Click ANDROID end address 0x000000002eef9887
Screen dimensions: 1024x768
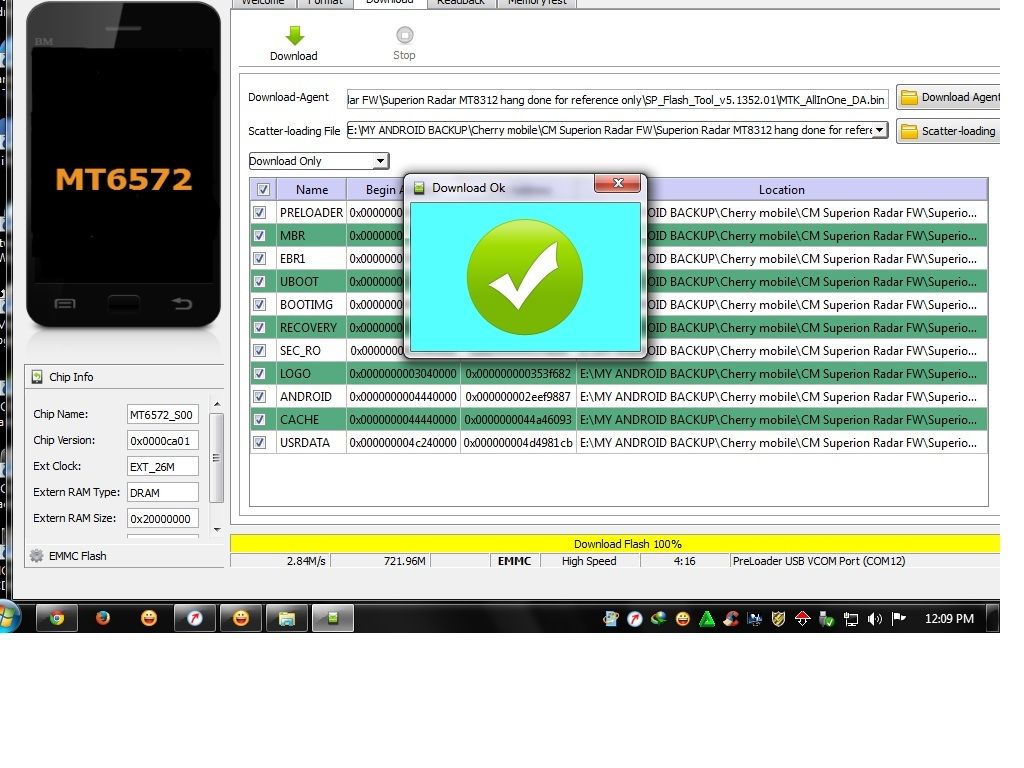click(518, 396)
